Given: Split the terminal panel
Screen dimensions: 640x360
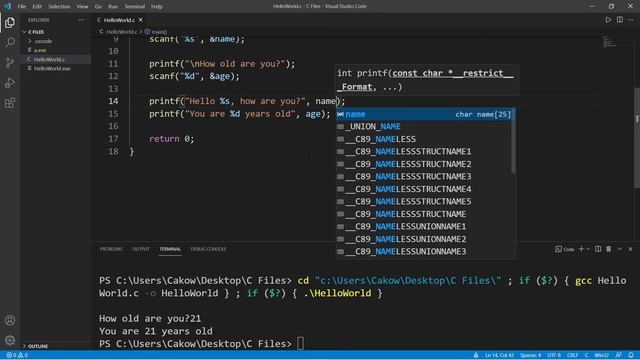Looking at the screenshot, I should (x=598, y=249).
